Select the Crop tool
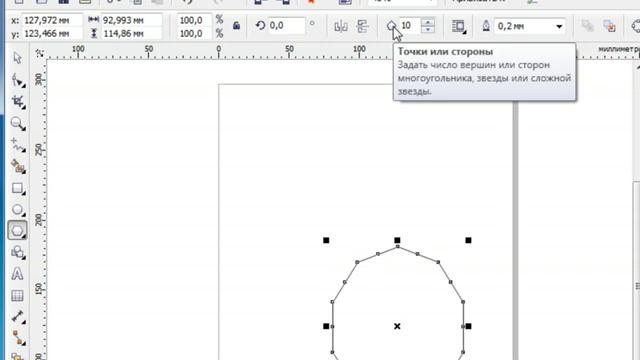The width and height of the screenshot is (640, 360). click(x=18, y=102)
